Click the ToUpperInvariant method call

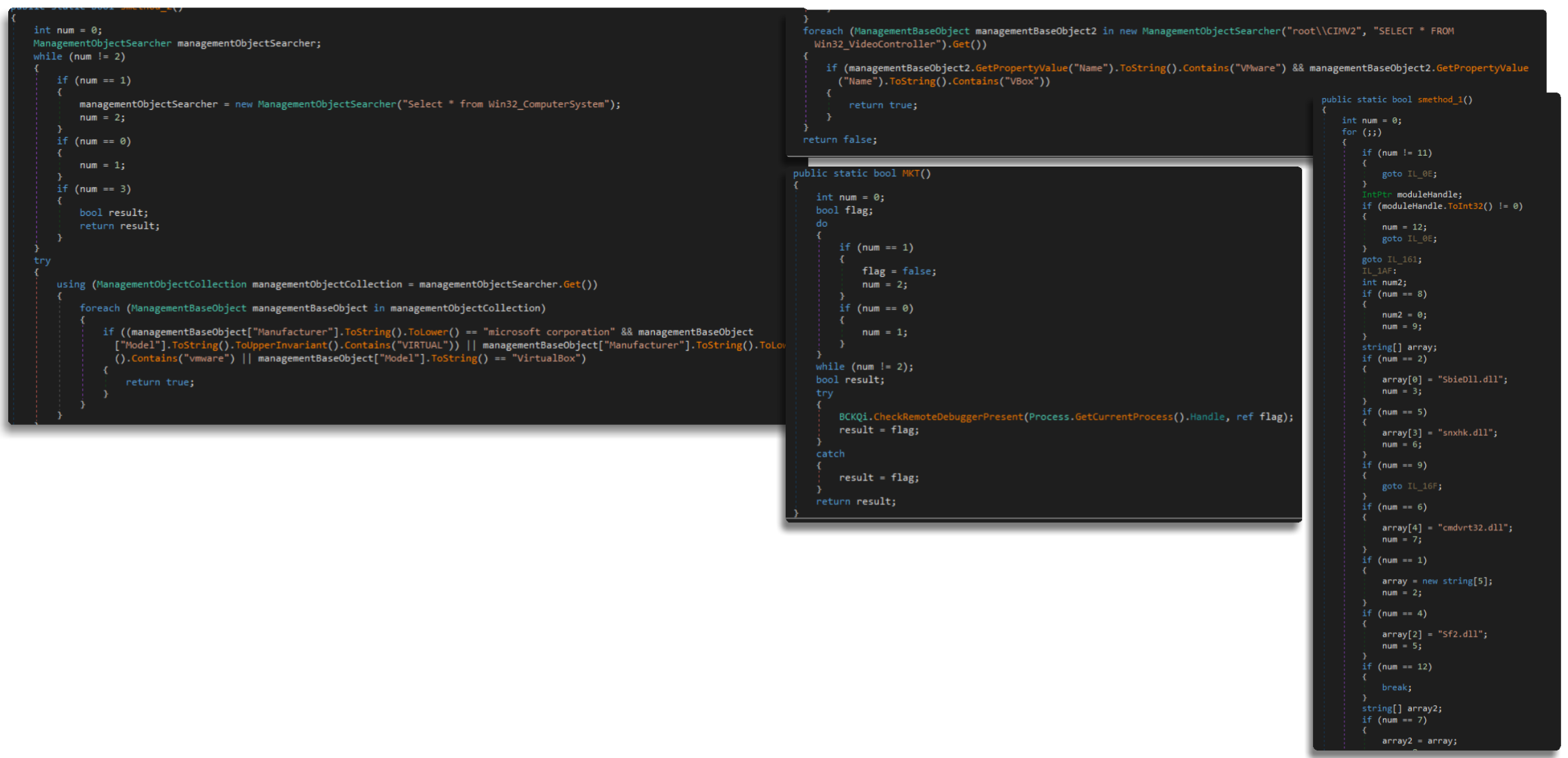281,345
